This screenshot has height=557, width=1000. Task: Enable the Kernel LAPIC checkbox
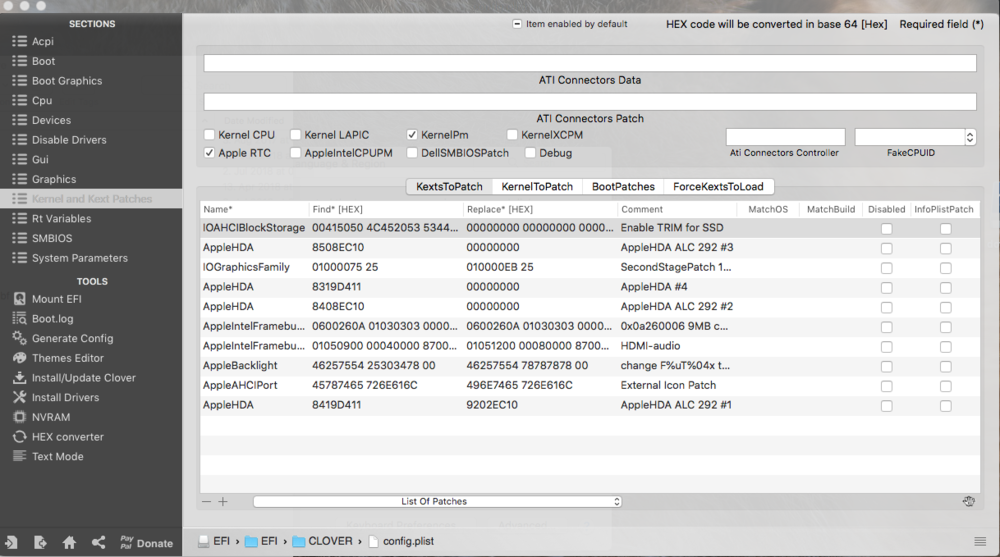pos(295,135)
